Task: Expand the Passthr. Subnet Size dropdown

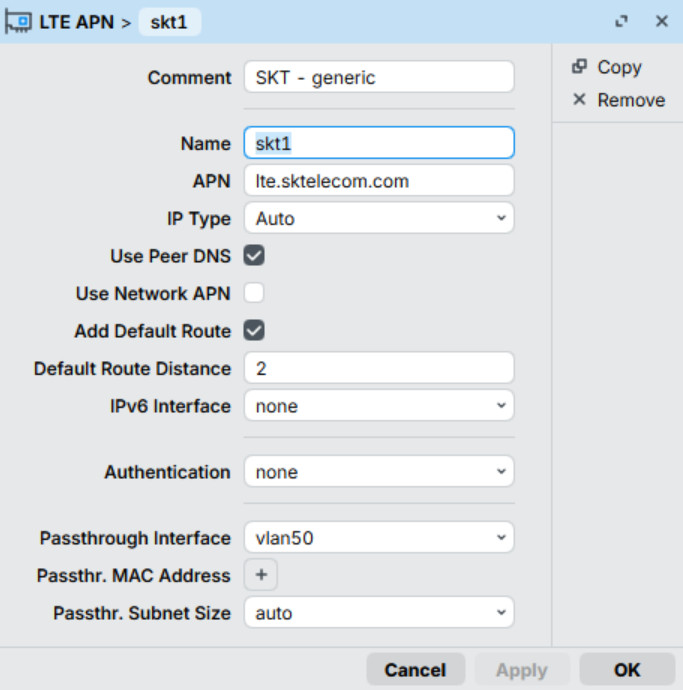Action: tap(379, 613)
